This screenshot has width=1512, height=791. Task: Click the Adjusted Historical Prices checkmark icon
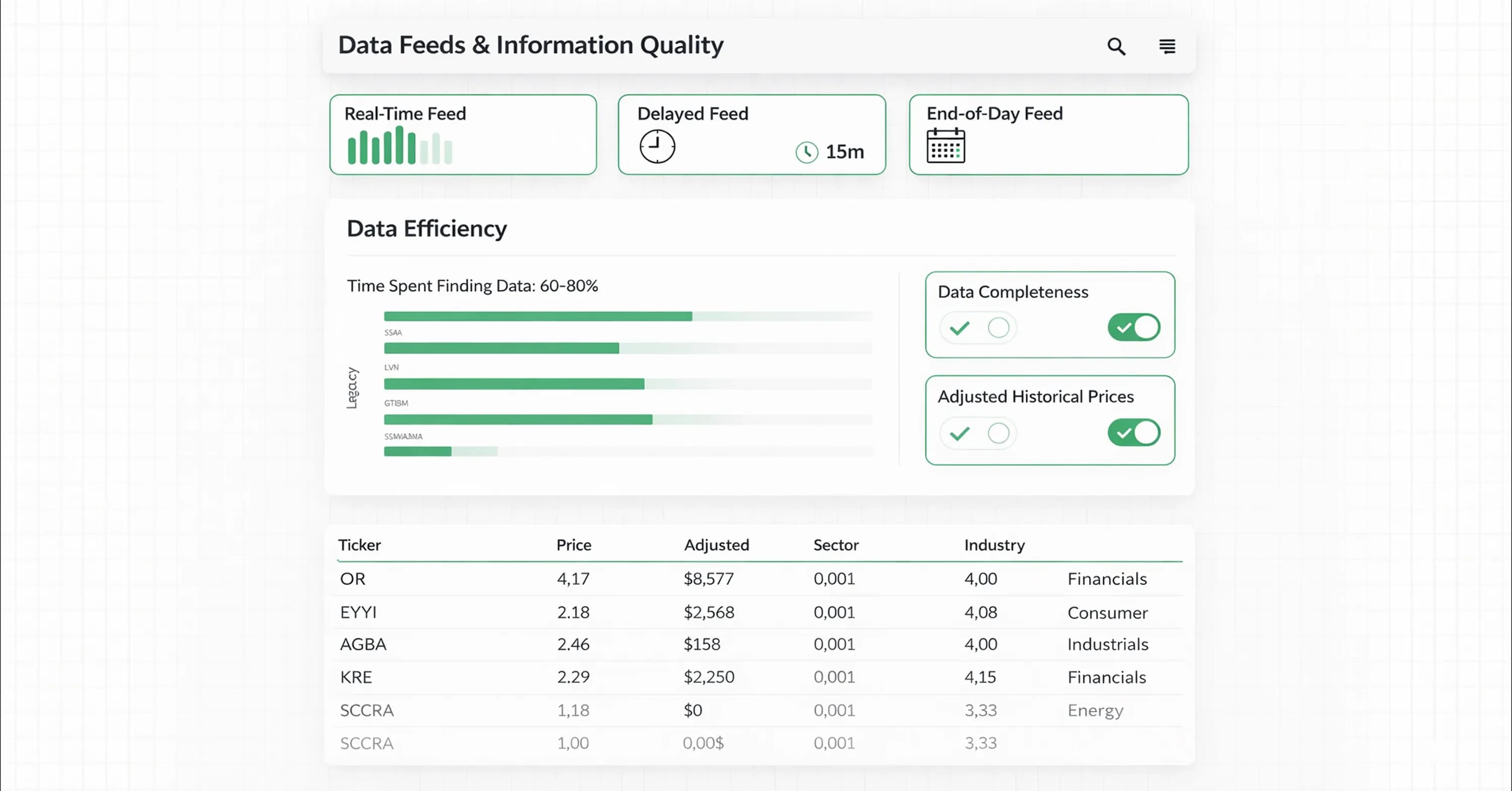pyautogui.click(x=960, y=434)
